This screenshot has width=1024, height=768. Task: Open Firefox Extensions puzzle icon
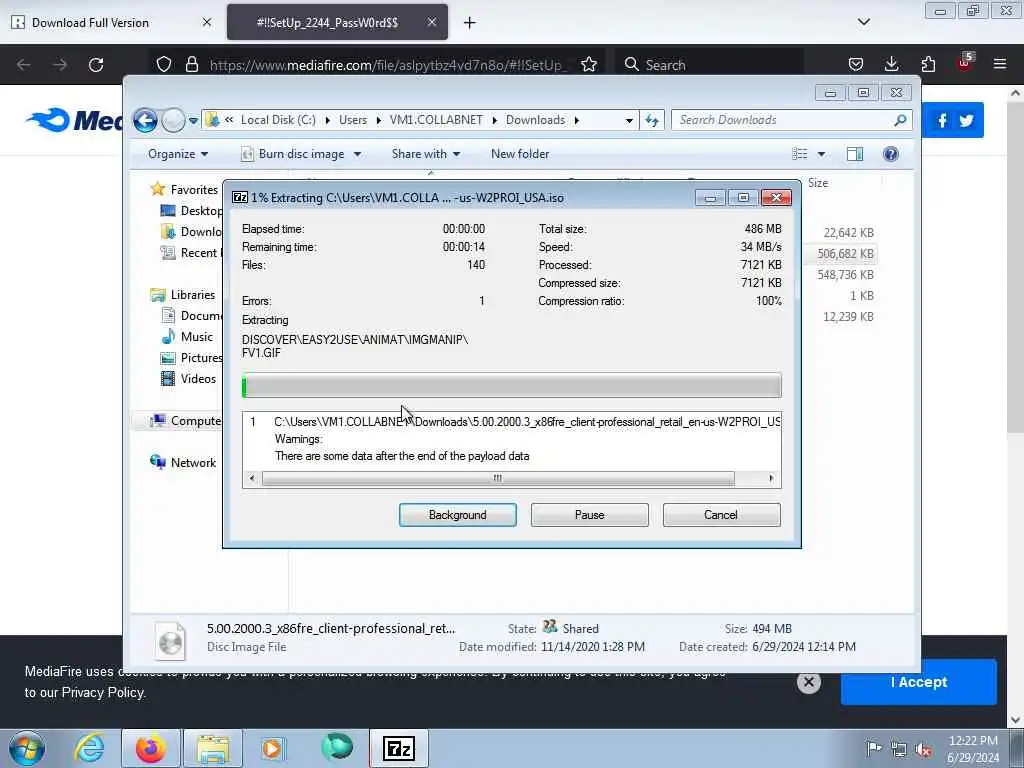pyautogui.click(x=928, y=65)
